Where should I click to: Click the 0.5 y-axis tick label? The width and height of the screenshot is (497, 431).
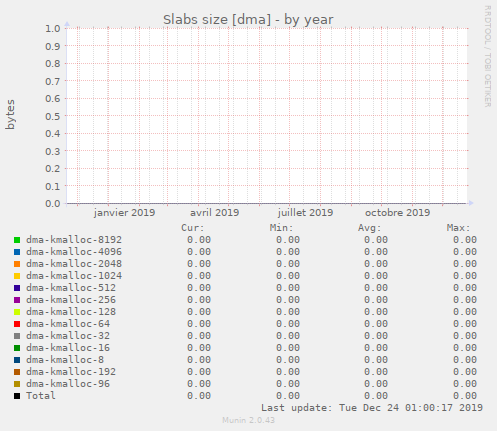coord(53,116)
